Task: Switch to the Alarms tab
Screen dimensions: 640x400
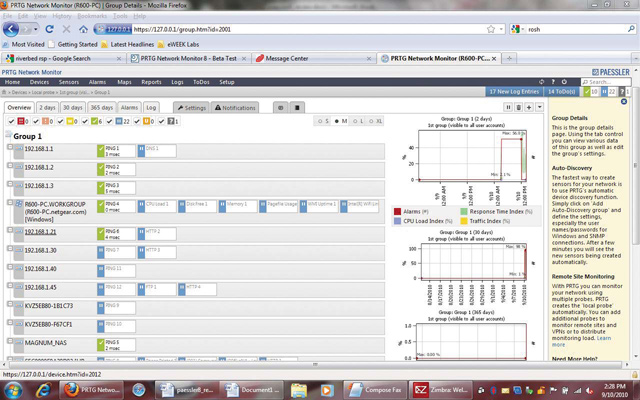Action: (129, 108)
